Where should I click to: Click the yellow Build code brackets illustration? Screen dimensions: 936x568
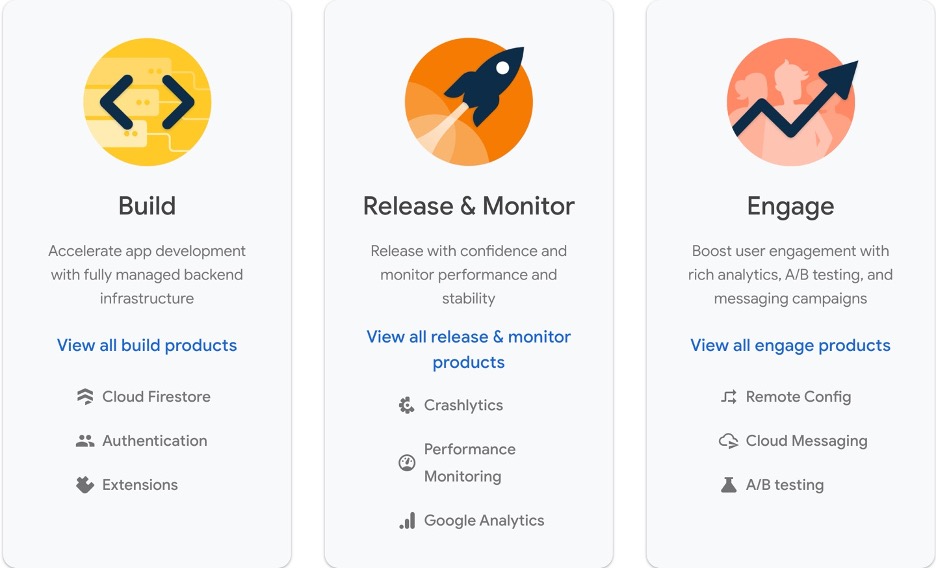point(147,102)
